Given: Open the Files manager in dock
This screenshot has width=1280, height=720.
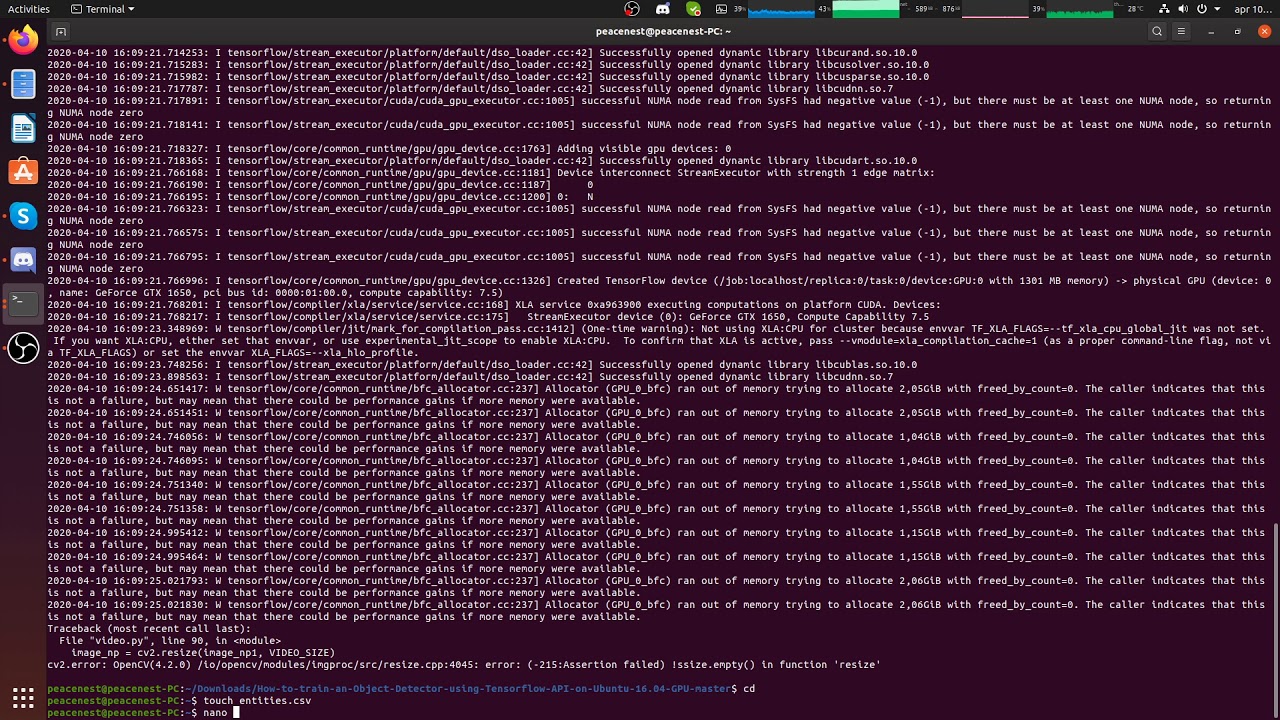Looking at the screenshot, I should tap(23, 84).
